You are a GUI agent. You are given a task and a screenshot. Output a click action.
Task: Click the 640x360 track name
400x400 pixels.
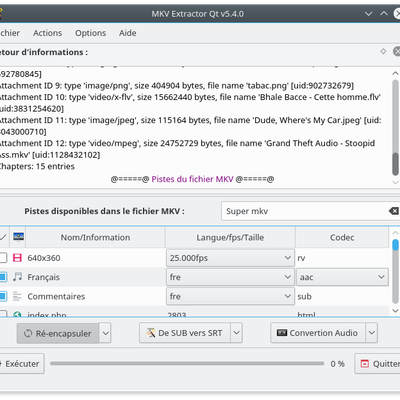tap(44, 258)
